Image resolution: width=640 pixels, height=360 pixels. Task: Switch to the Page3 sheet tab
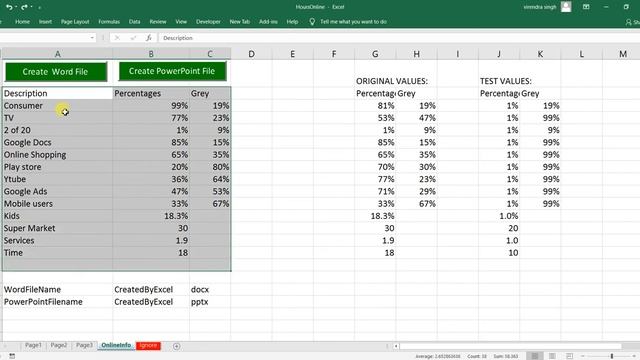[x=84, y=345]
